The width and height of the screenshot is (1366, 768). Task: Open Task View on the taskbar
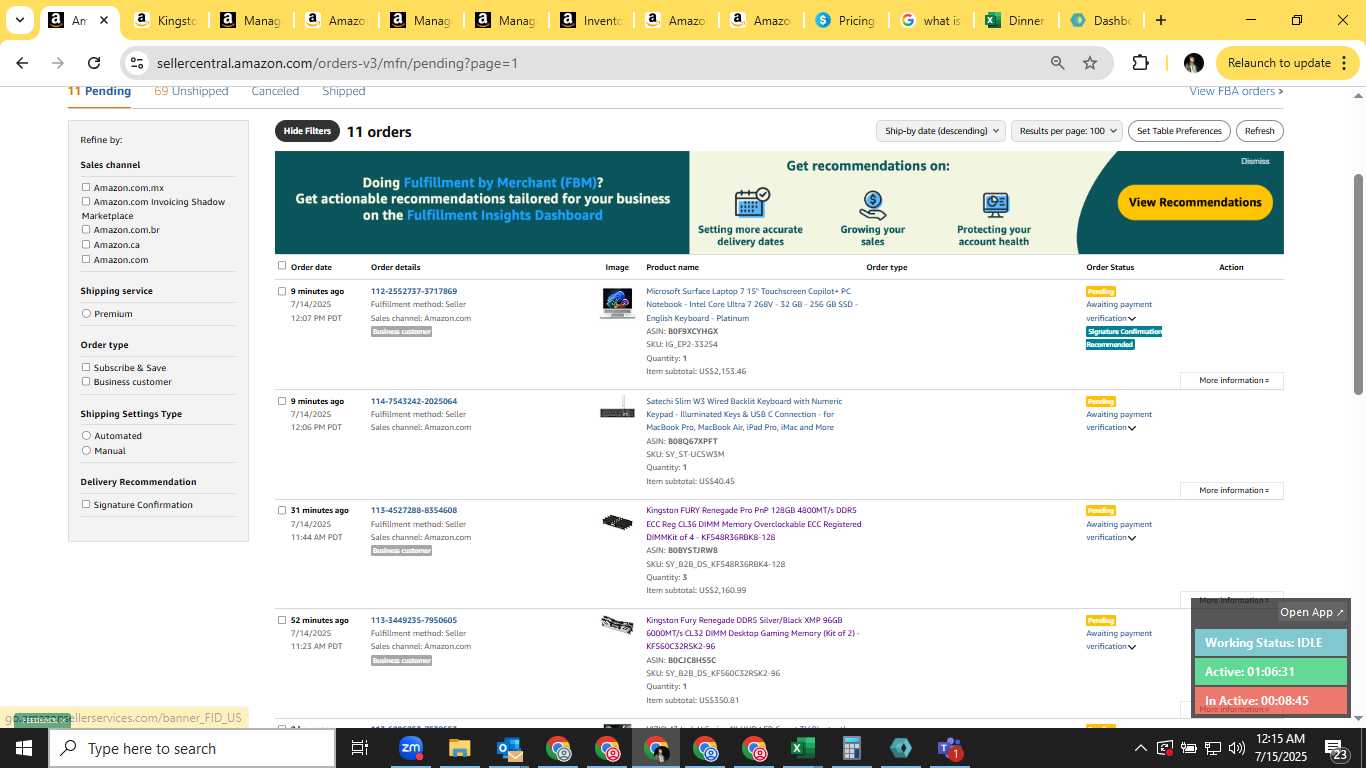(360, 748)
